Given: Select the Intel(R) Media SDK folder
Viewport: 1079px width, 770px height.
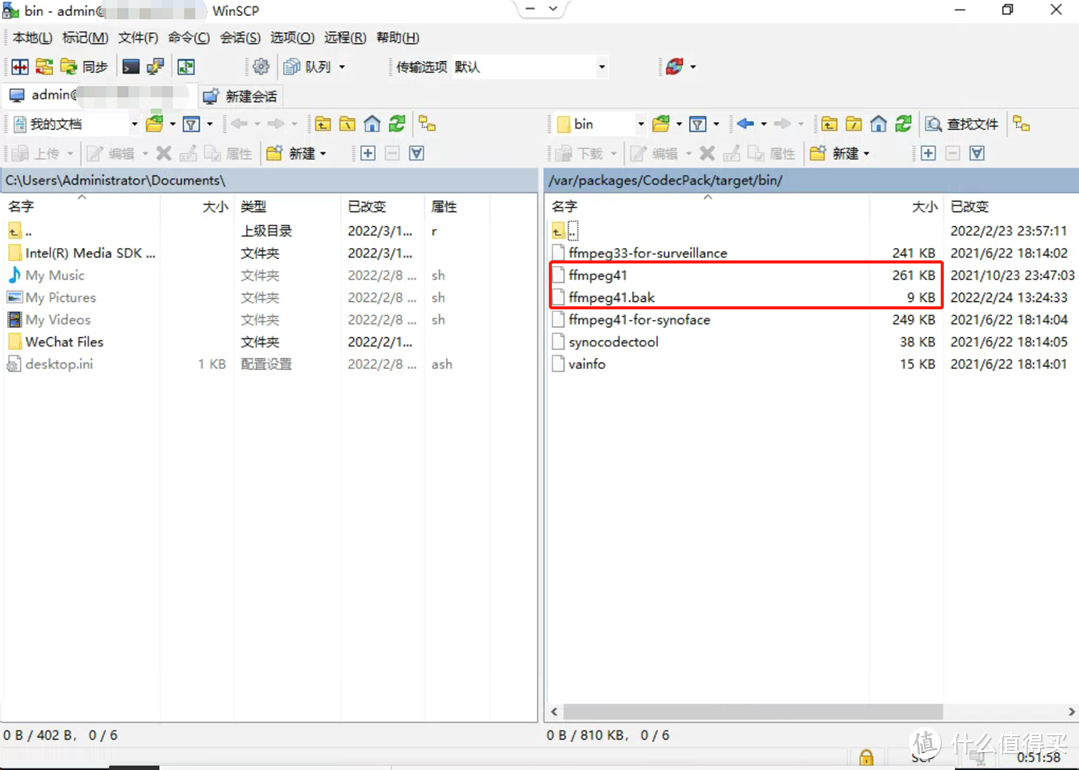Looking at the screenshot, I should [90, 253].
